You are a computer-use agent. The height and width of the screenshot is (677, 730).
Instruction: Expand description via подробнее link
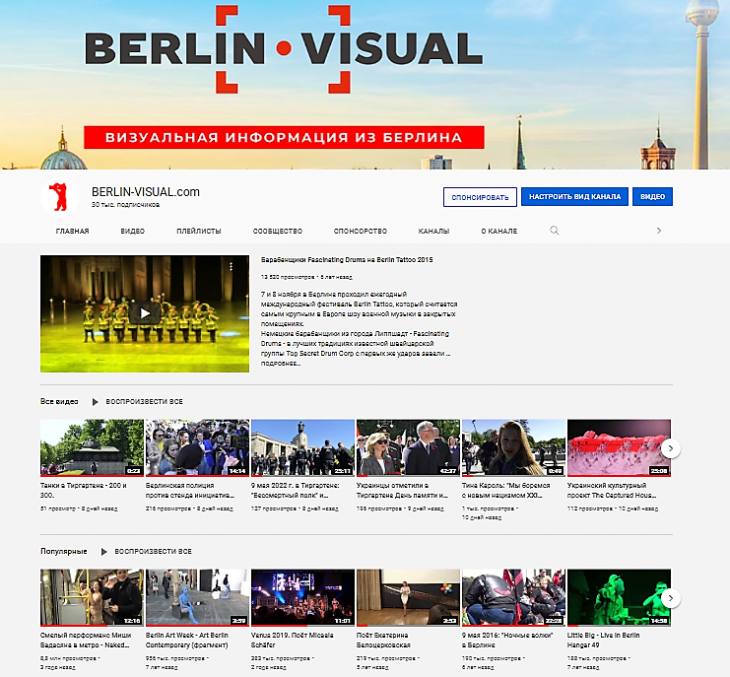(280, 363)
